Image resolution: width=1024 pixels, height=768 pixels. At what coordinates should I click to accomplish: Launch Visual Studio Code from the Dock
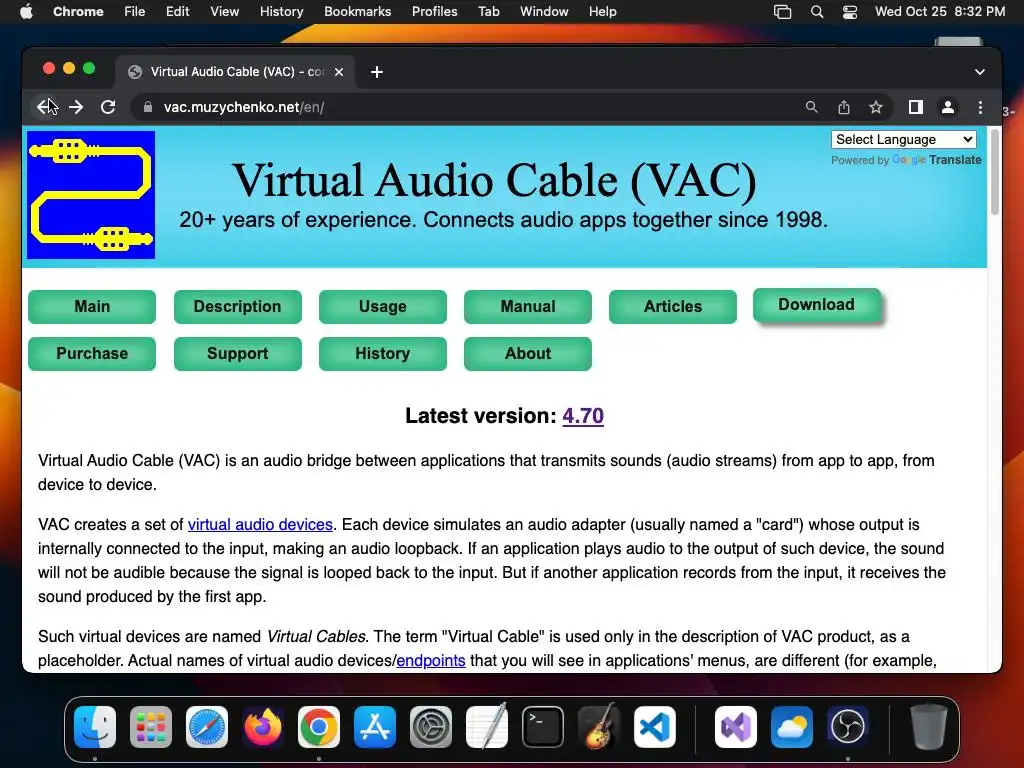point(654,727)
